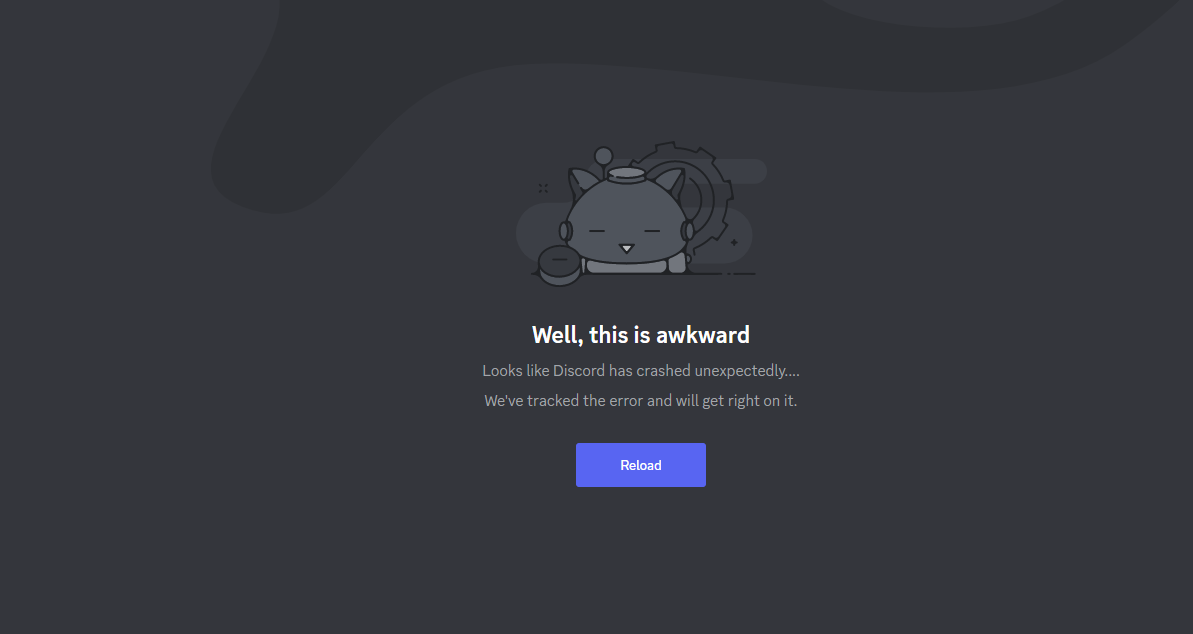Click the sleeping robot cat's face
The width and height of the screenshot is (1193, 634).
coord(625,221)
